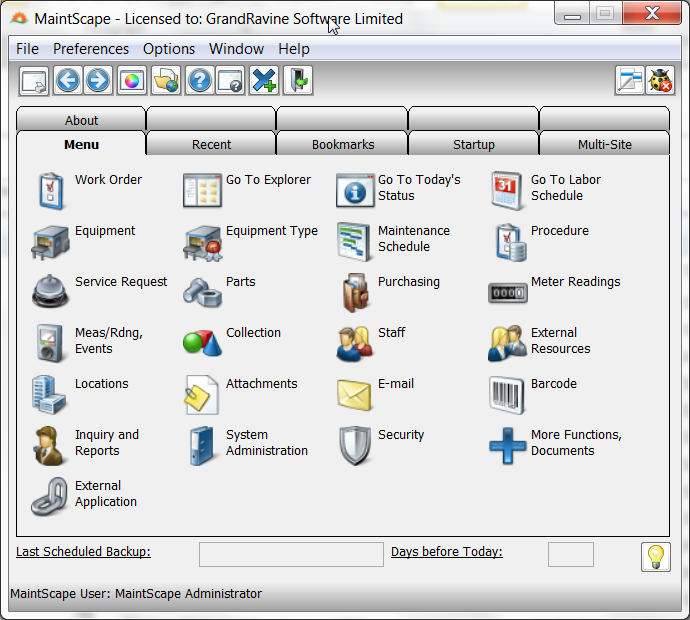Click the blue X with plus icon
The width and height of the screenshot is (690, 620).
[264, 81]
